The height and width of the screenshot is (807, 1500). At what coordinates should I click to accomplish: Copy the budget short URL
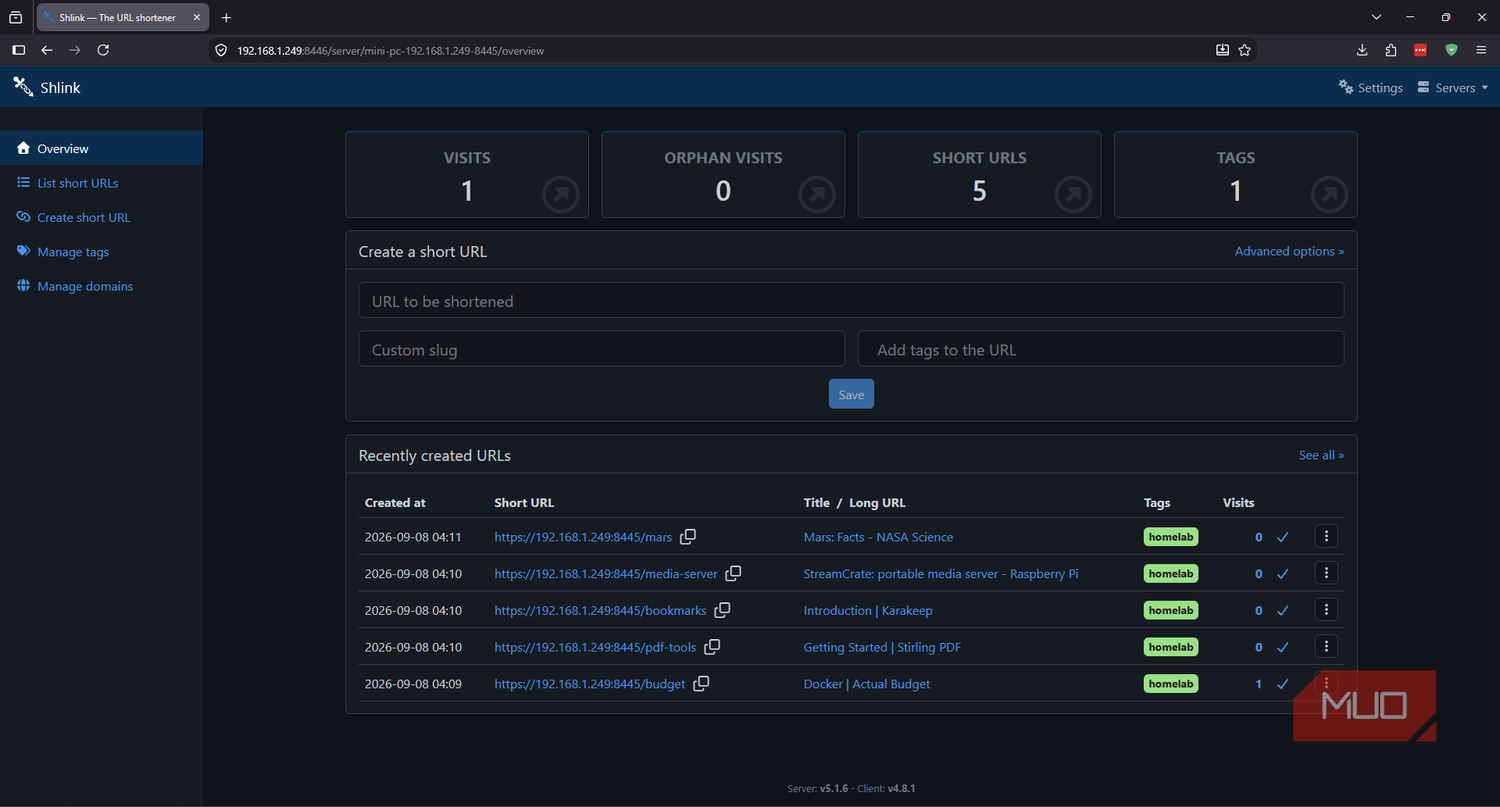click(x=701, y=684)
